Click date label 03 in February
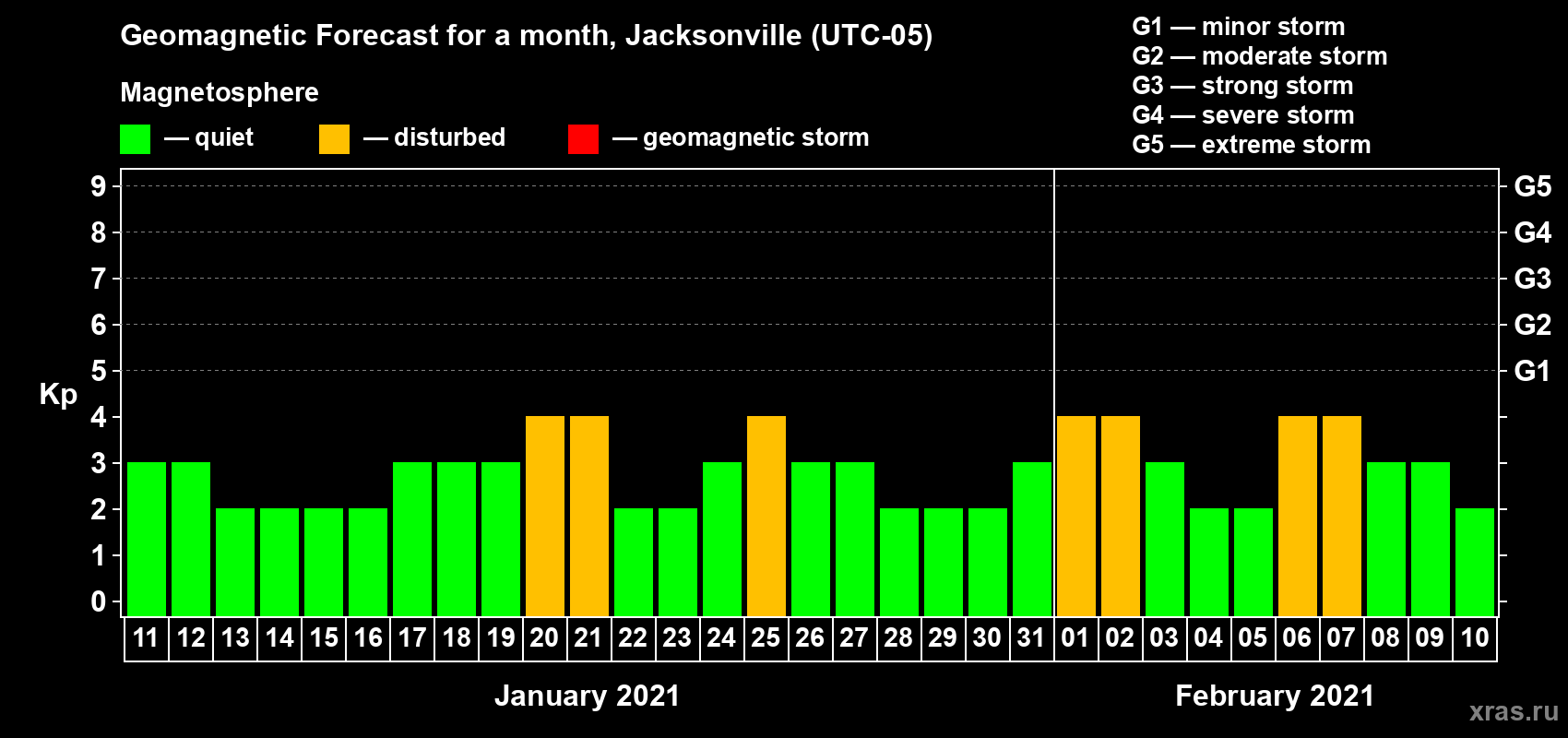The image size is (1568, 738). [x=1164, y=638]
